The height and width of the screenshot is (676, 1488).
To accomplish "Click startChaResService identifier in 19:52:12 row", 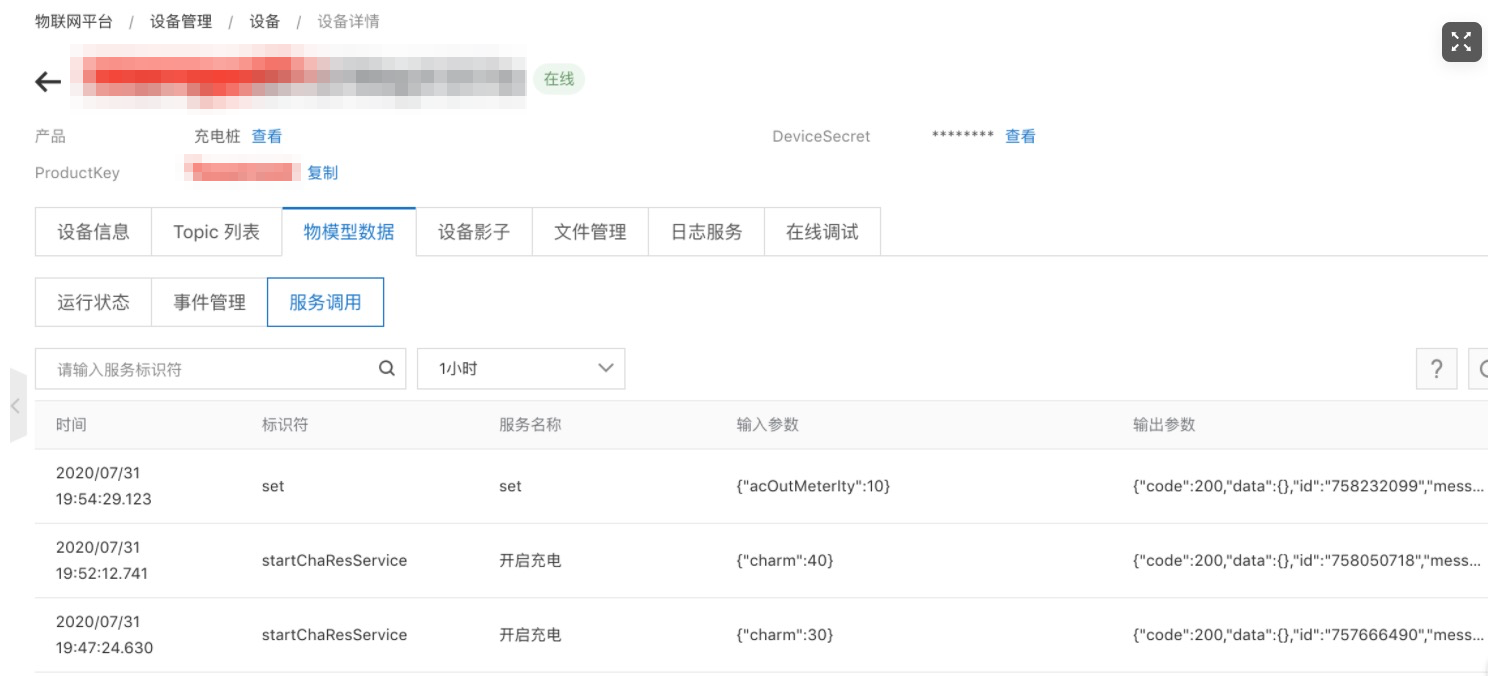I will pos(334,560).
